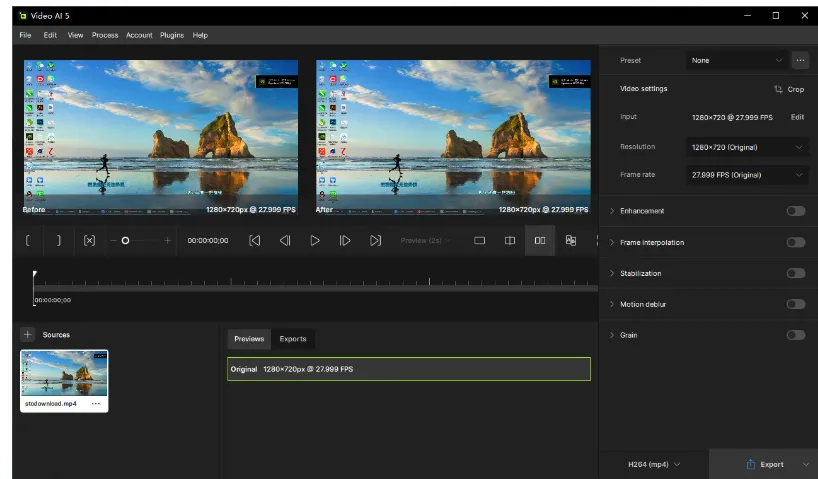
Task: Turn on Frame interpolation switch
Action: (795, 242)
